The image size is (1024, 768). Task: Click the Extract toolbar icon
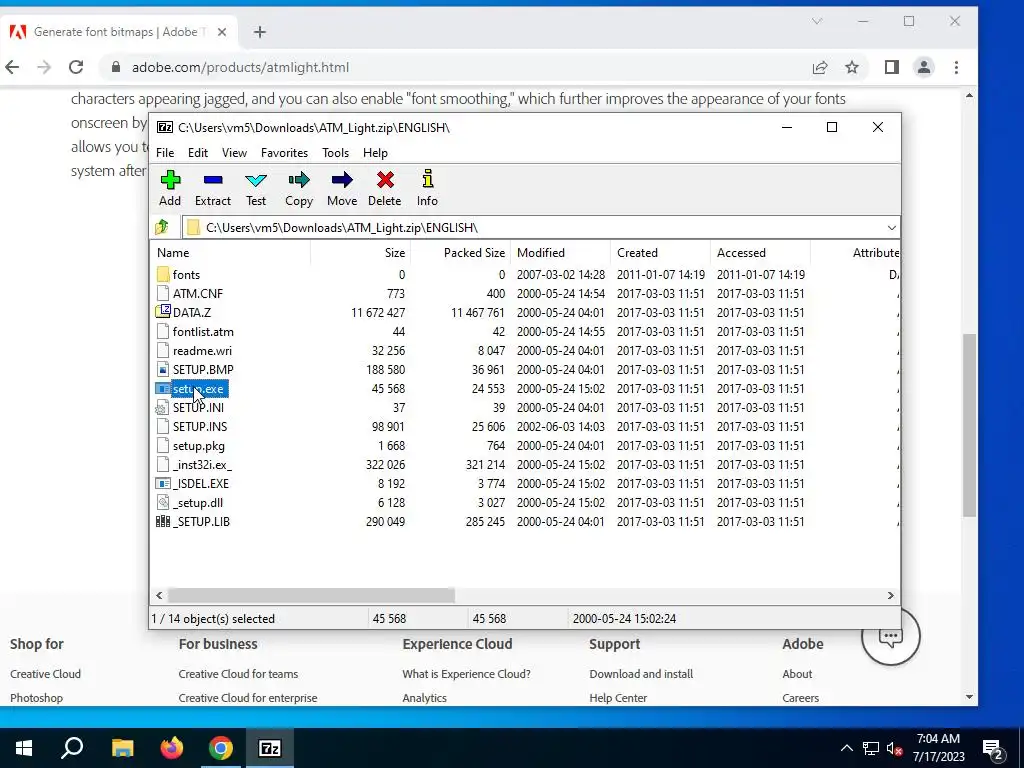pos(213,180)
